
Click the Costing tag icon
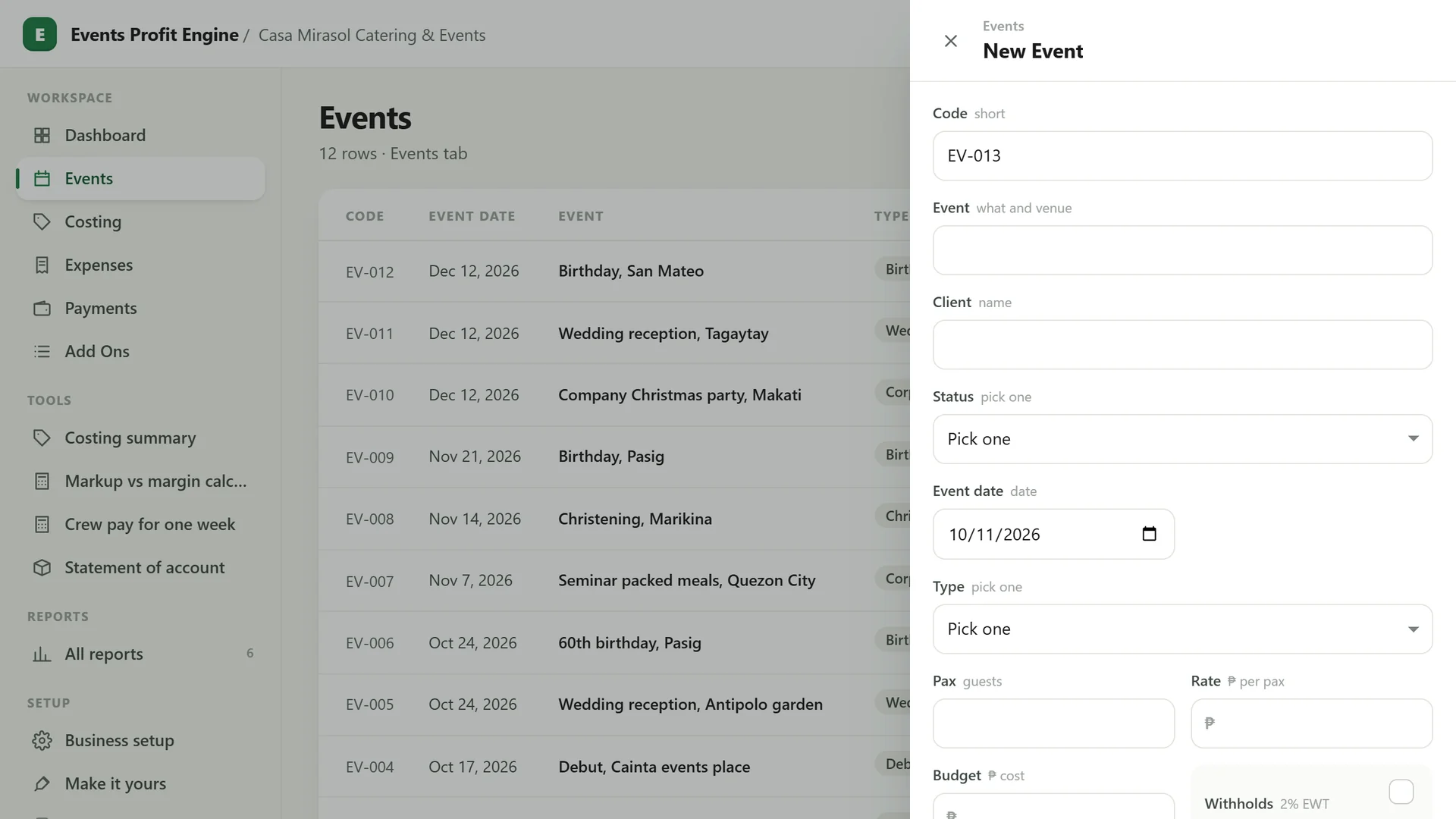(42, 221)
